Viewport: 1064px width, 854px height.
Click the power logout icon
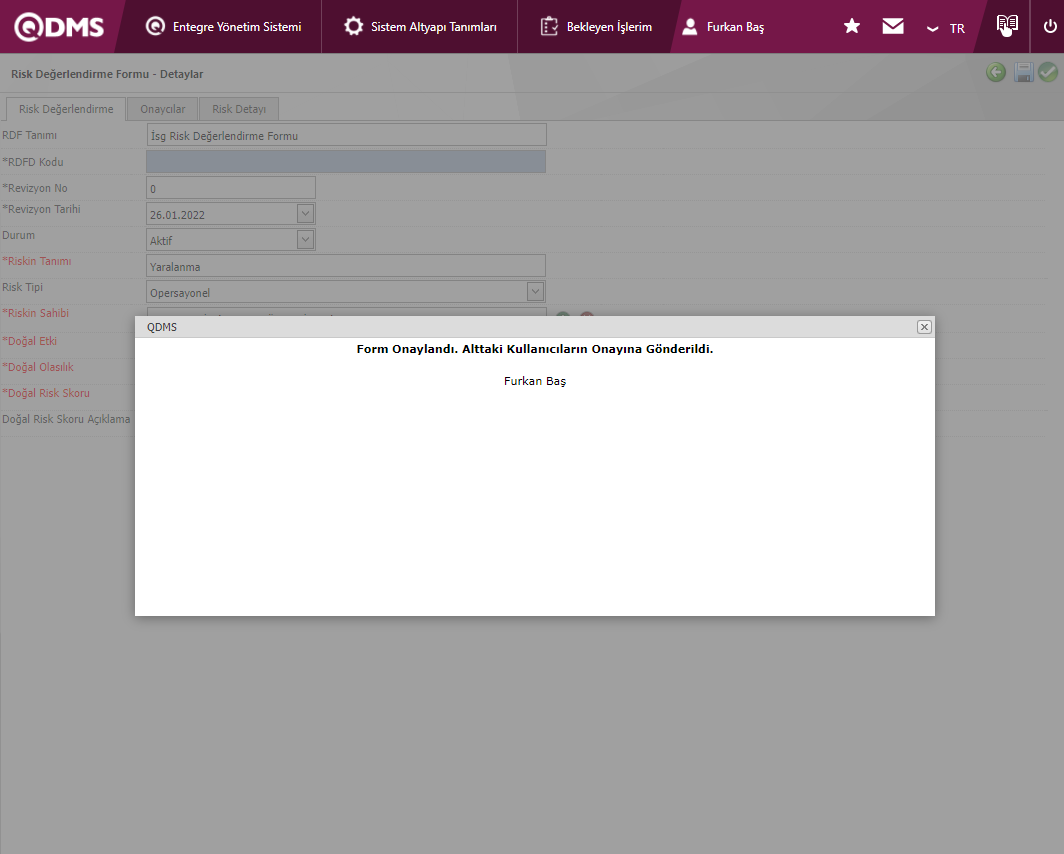(1050, 26)
